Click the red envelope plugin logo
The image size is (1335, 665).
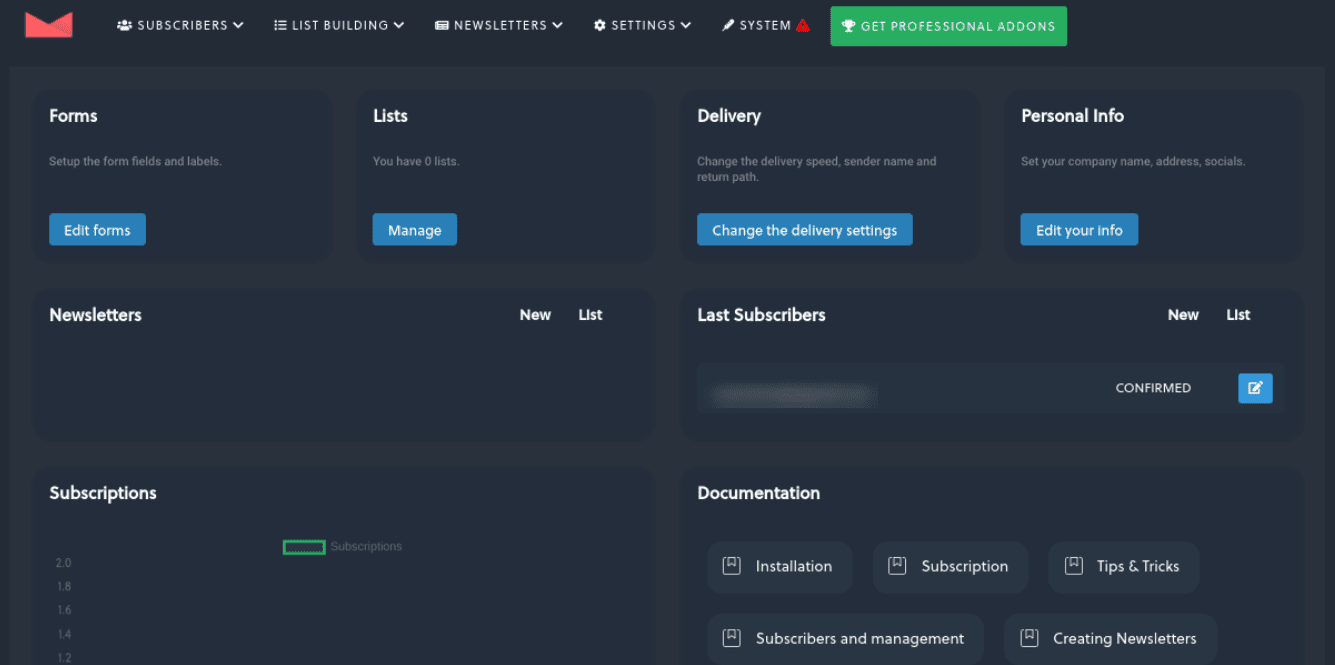[49, 25]
